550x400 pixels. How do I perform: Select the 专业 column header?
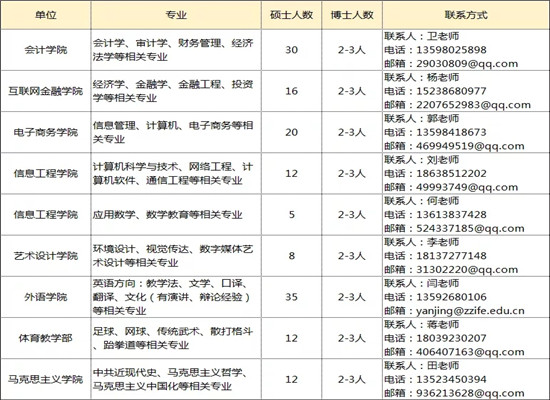[176, 15]
